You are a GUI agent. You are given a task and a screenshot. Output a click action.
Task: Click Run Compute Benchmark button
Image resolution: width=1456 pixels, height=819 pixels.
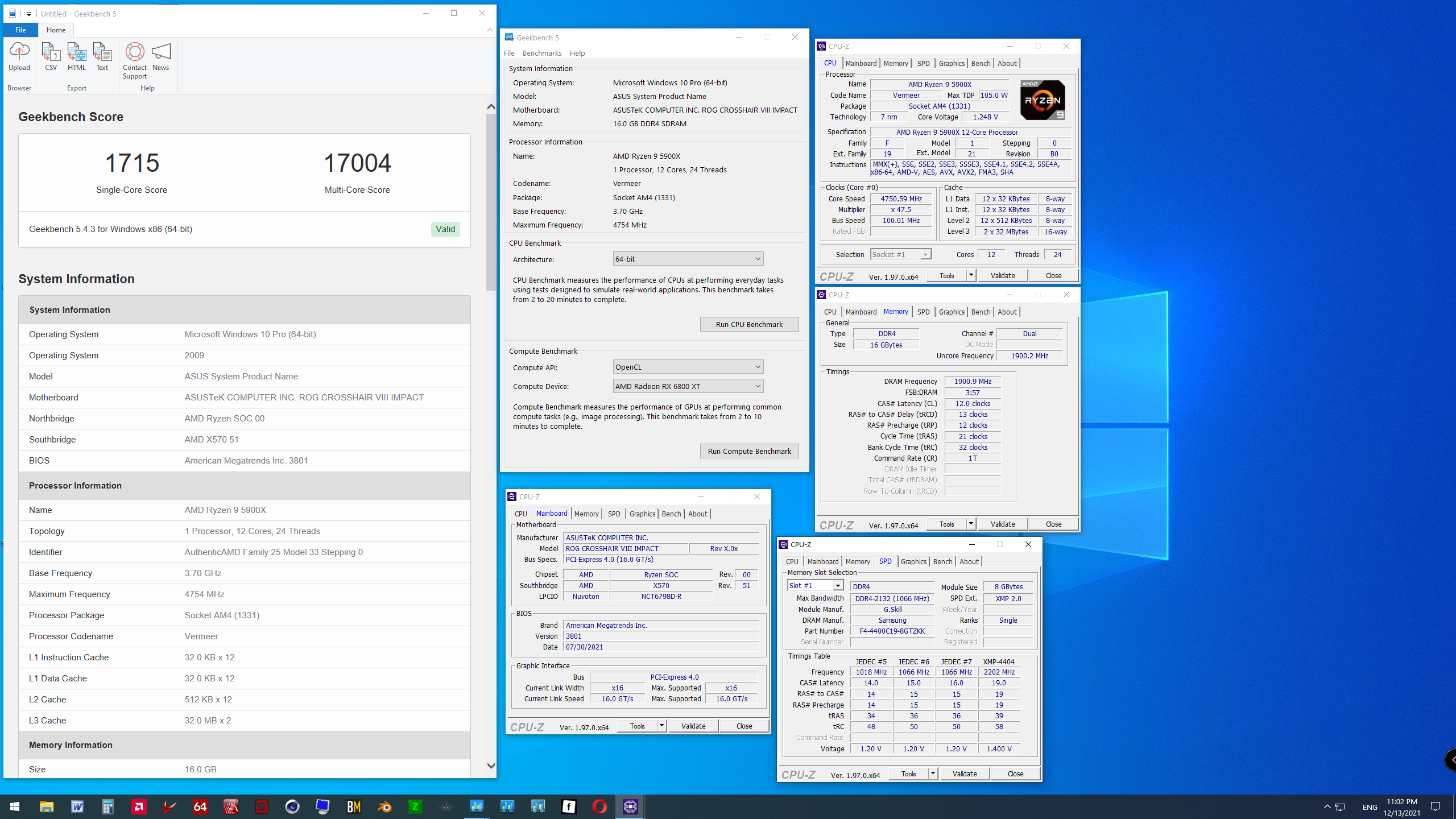(749, 451)
